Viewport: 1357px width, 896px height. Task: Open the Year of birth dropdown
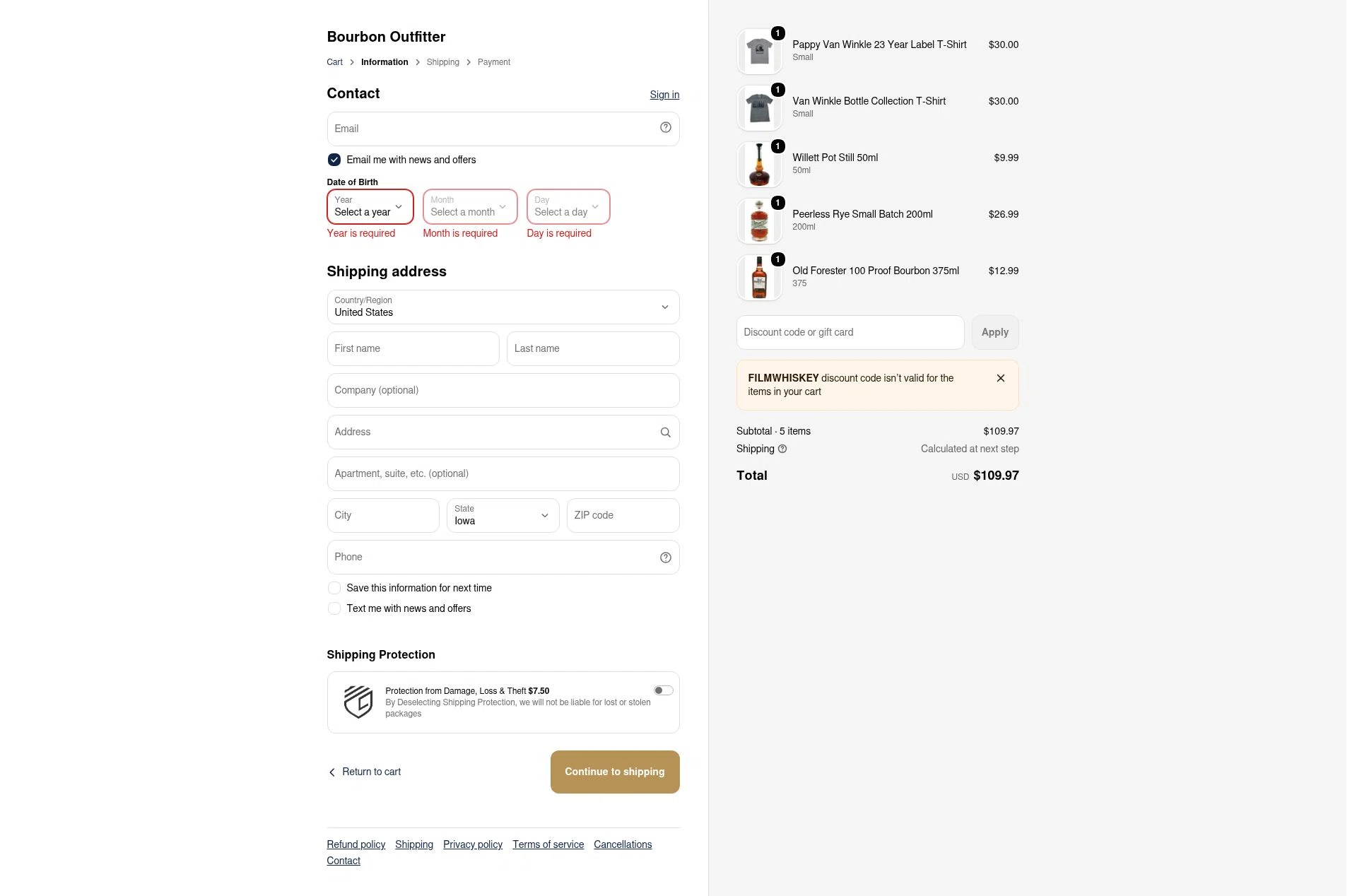(370, 206)
